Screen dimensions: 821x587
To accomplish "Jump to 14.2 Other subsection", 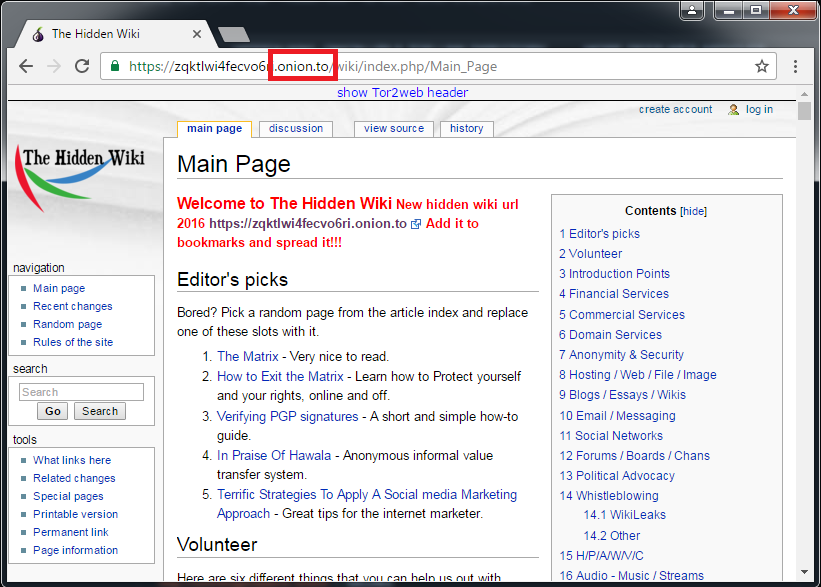I will [612, 536].
